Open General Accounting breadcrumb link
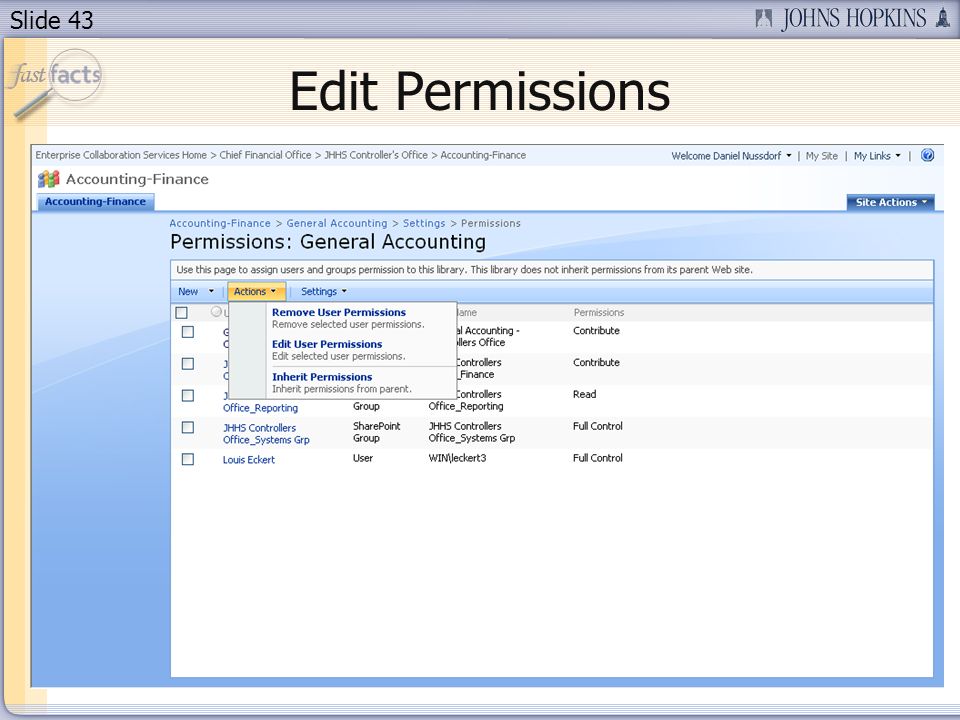Screen dimensions: 960x720 point(337,223)
